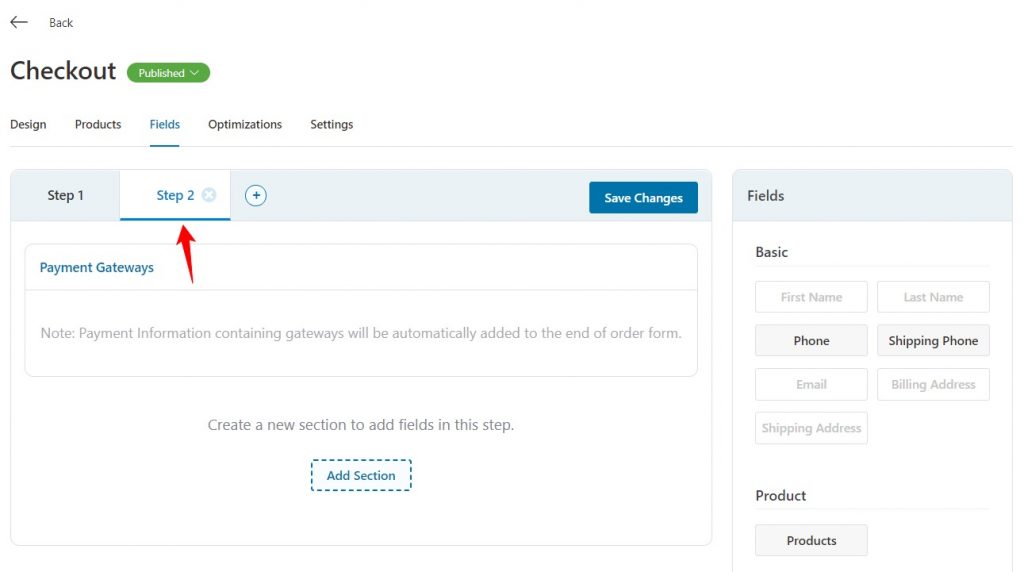This screenshot has width=1024, height=572.
Task: Select the Step 2 tab
Action: pos(175,195)
